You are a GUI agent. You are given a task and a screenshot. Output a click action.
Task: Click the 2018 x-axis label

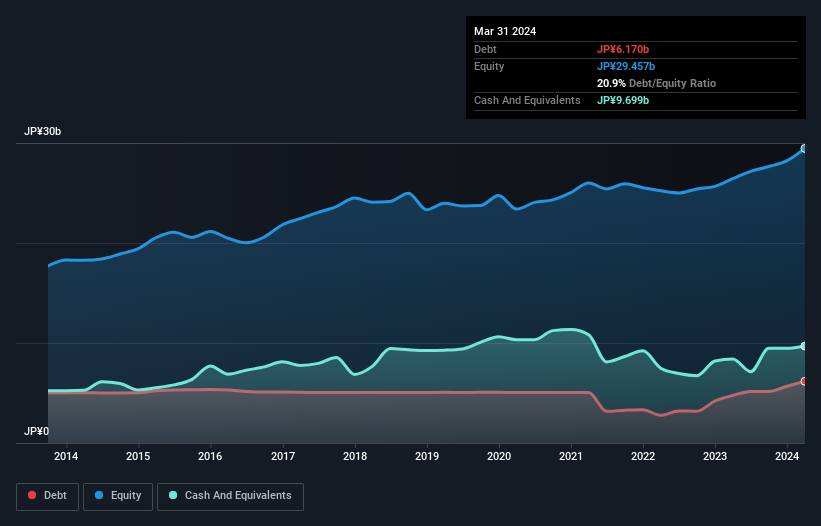[x=354, y=457]
